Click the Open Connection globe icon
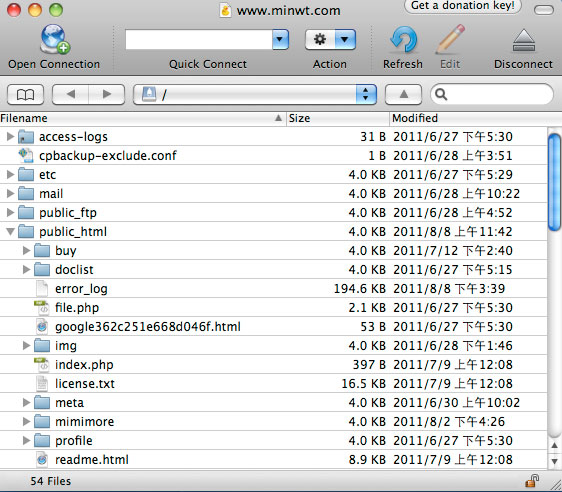The height and width of the screenshot is (492, 562). [55, 39]
